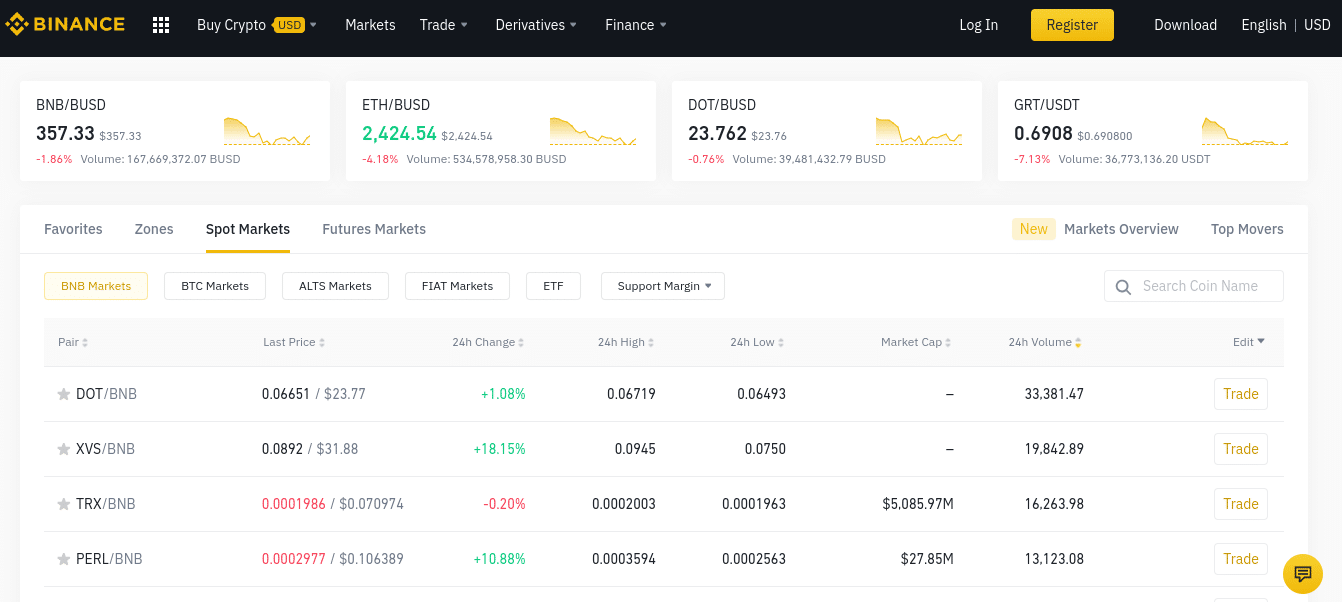Click the Binance logo

pos(66,23)
